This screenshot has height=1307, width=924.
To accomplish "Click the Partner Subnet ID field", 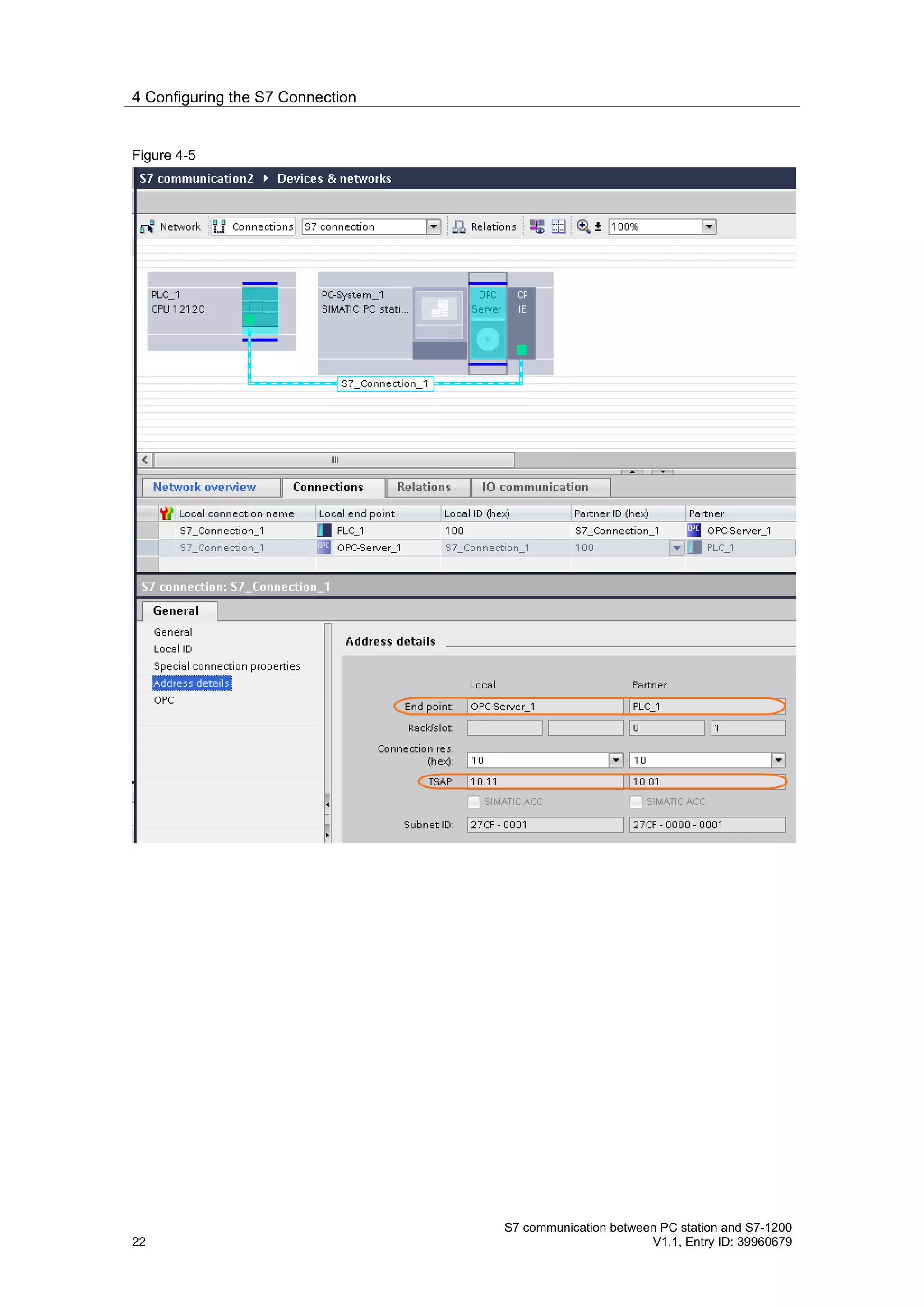I will (707, 825).
